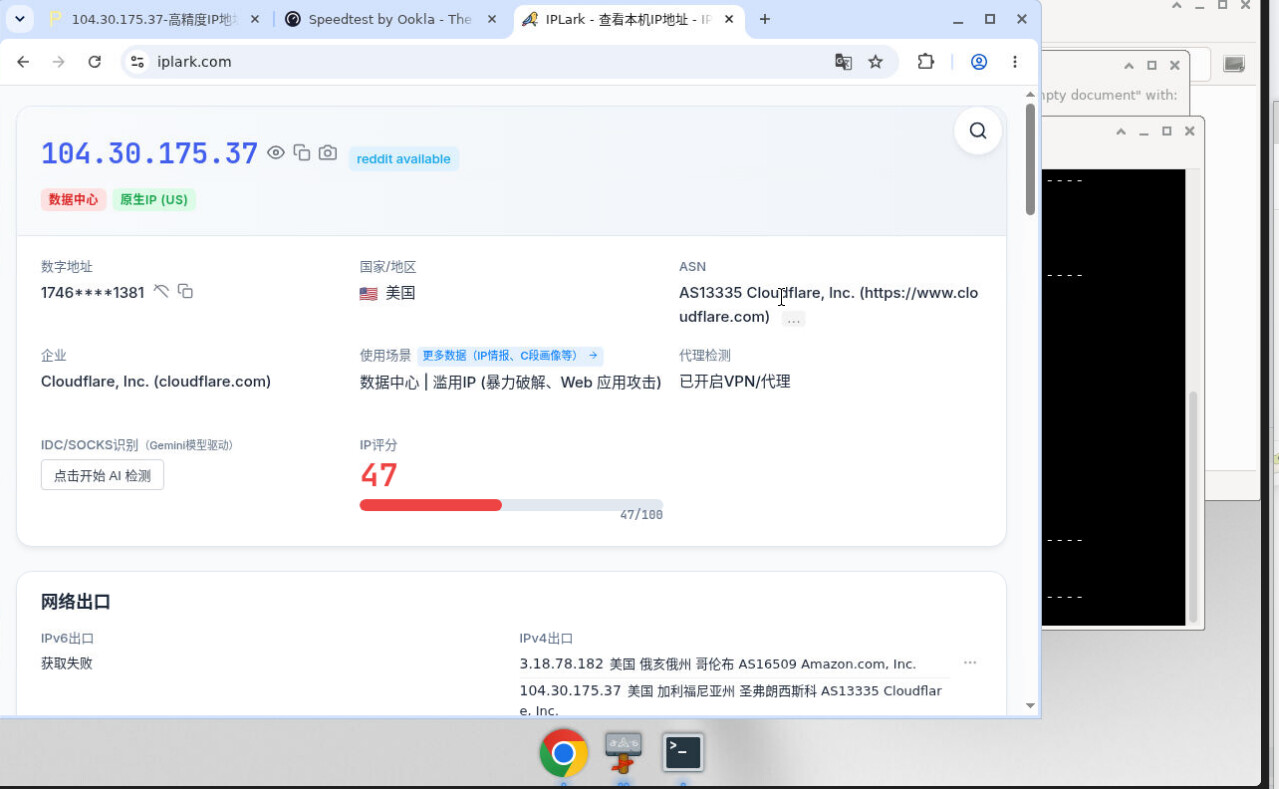
Task: Click scrollbar down arrow in Chrome
Action: [1031, 706]
